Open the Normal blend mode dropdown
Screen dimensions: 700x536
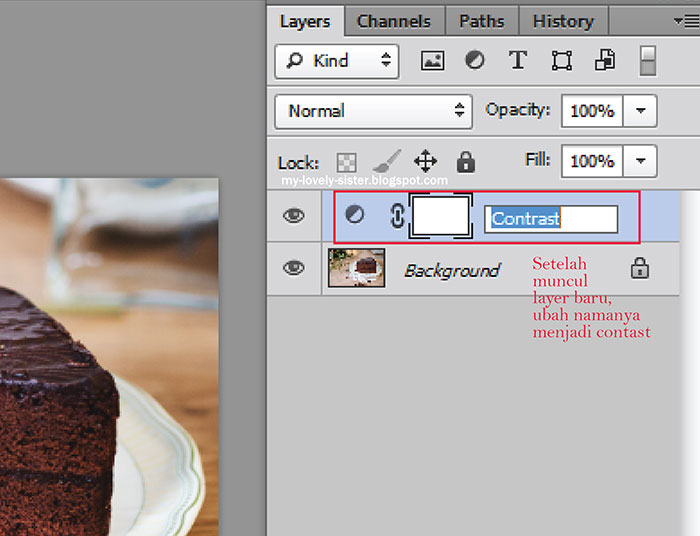tap(374, 112)
